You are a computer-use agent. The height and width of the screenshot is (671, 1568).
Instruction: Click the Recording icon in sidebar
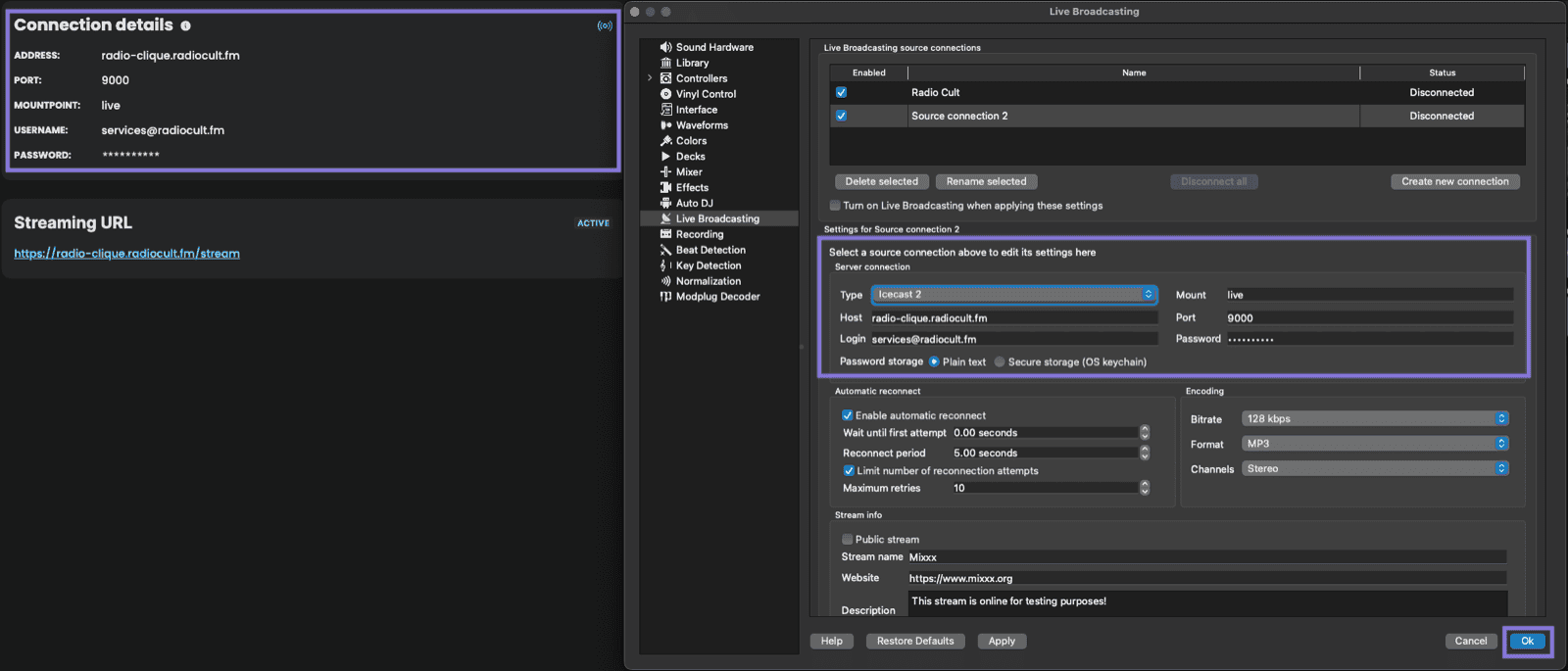tap(666, 234)
